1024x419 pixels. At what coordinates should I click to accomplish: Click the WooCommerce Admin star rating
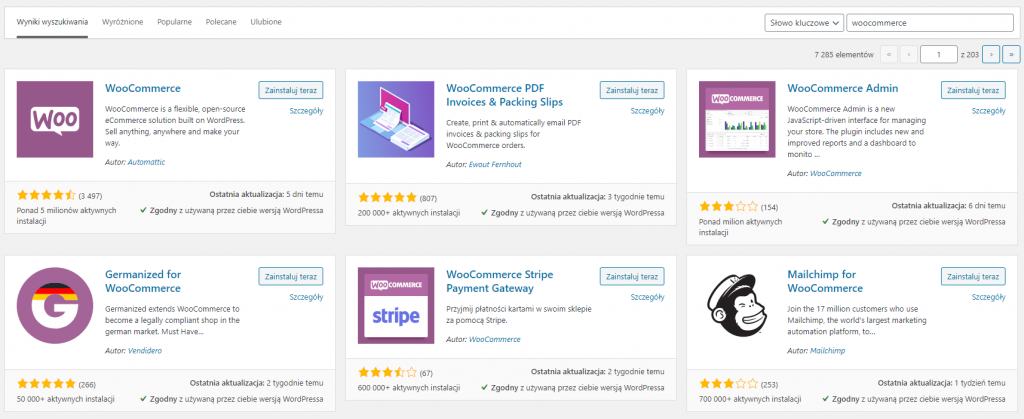pyautogui.click(x=729, y=207)
